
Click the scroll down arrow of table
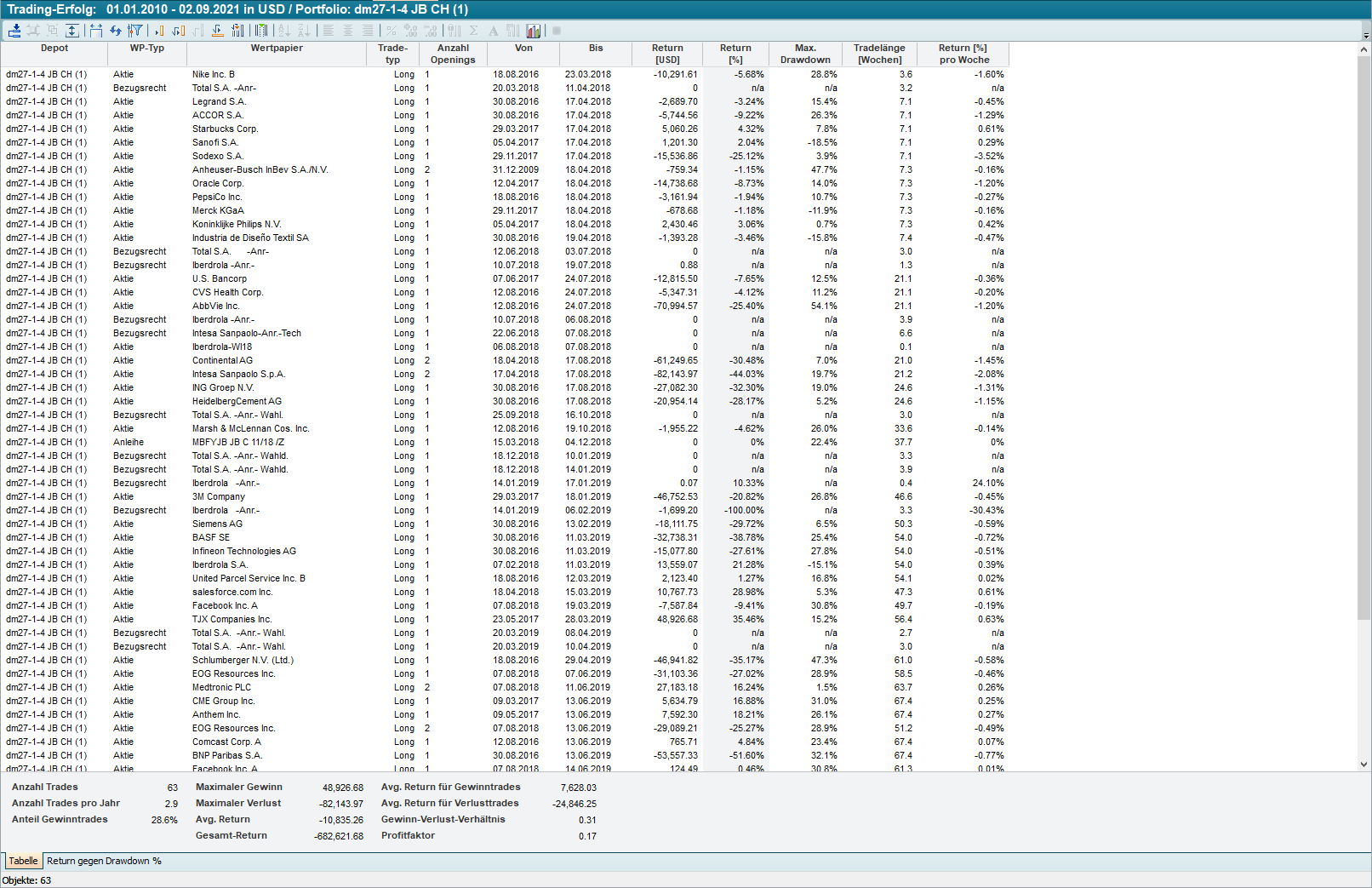[x=1364, y=765]
